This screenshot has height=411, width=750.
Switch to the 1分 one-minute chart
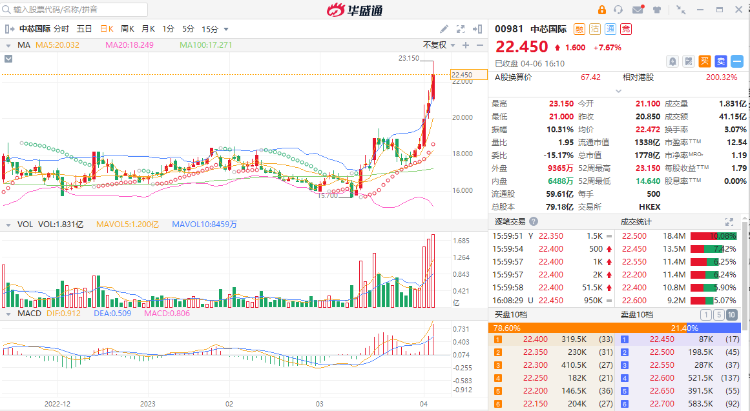(168, 29)
